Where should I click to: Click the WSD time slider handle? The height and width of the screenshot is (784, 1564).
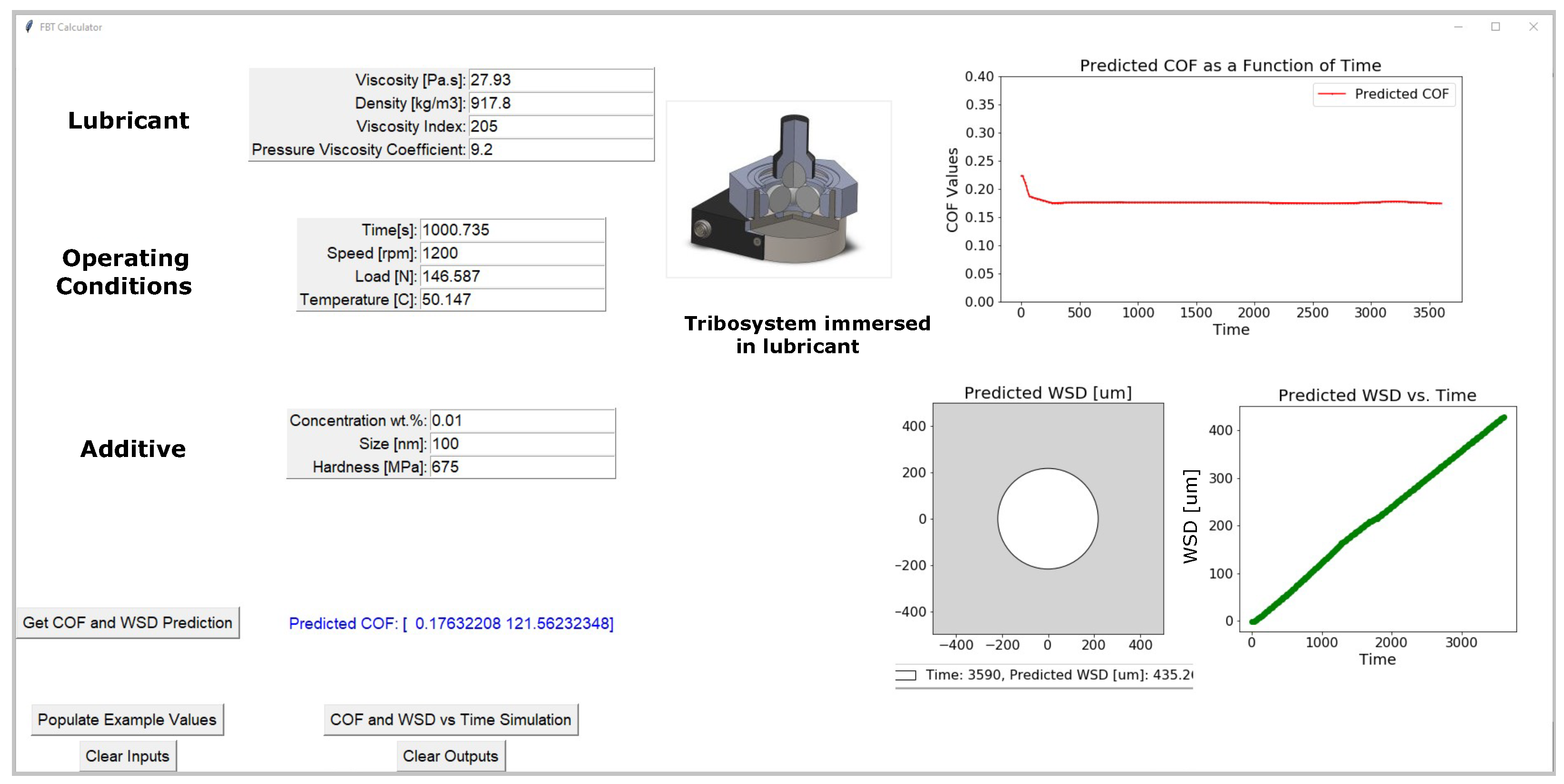pos(905,675)
